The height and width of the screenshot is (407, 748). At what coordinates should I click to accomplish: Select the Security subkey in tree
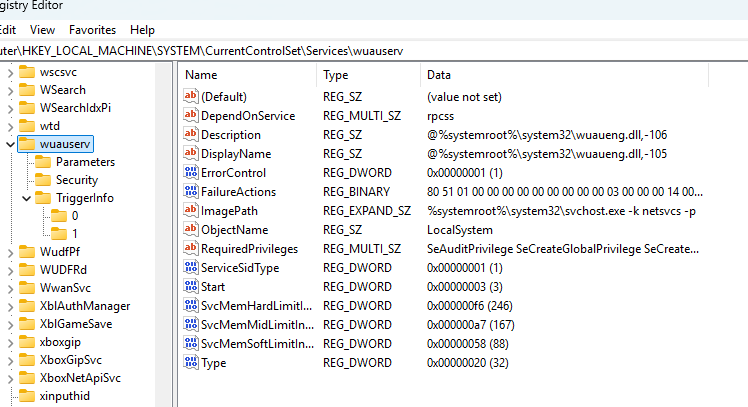click(x=76, y=180)
